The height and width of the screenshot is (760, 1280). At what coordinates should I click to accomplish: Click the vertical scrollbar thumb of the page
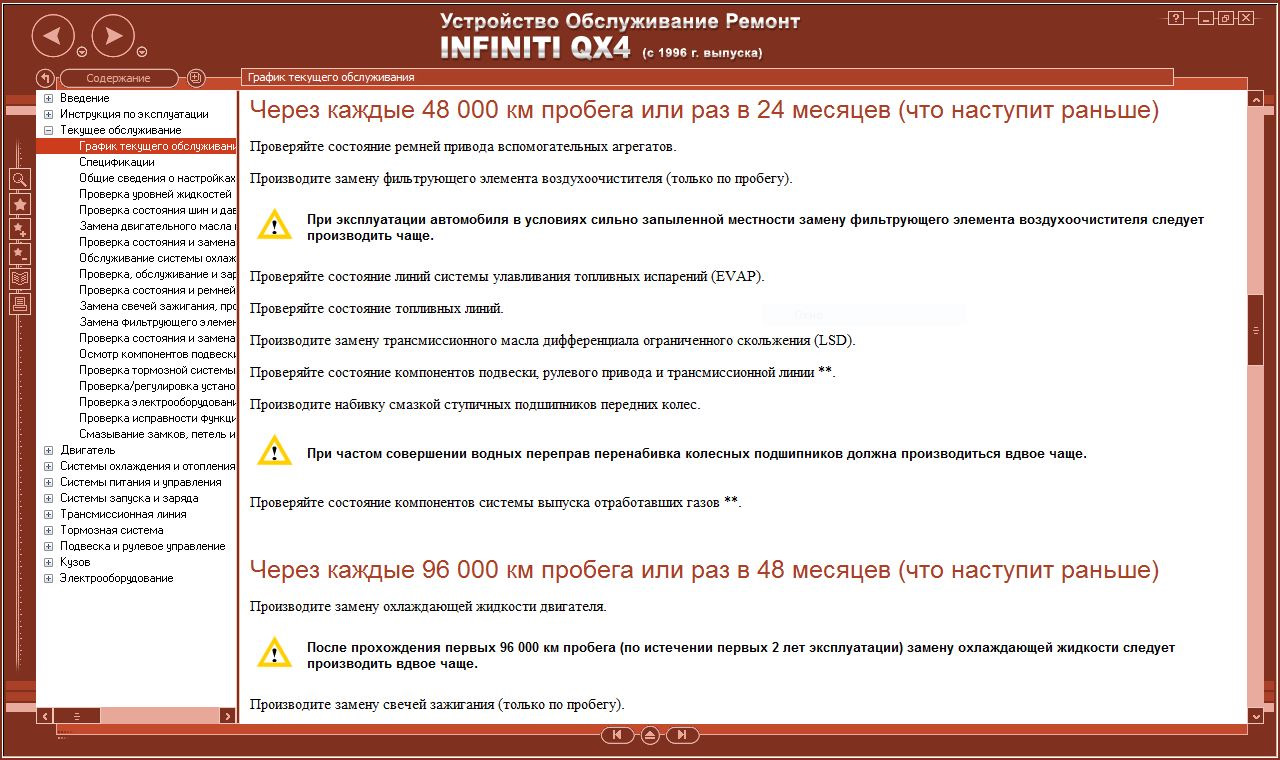coord(1255,330)
